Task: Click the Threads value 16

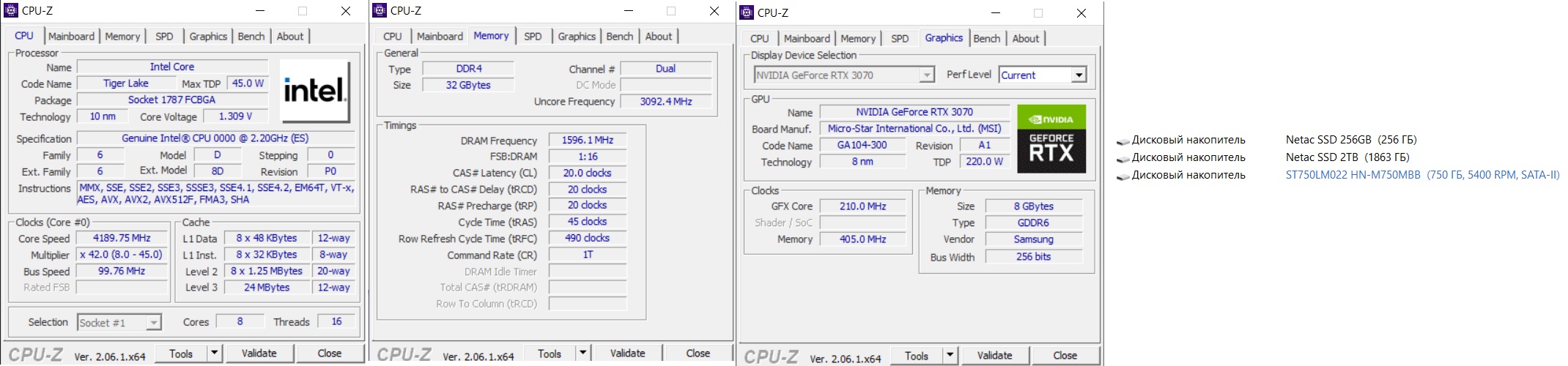Action: tap(337, 321)
